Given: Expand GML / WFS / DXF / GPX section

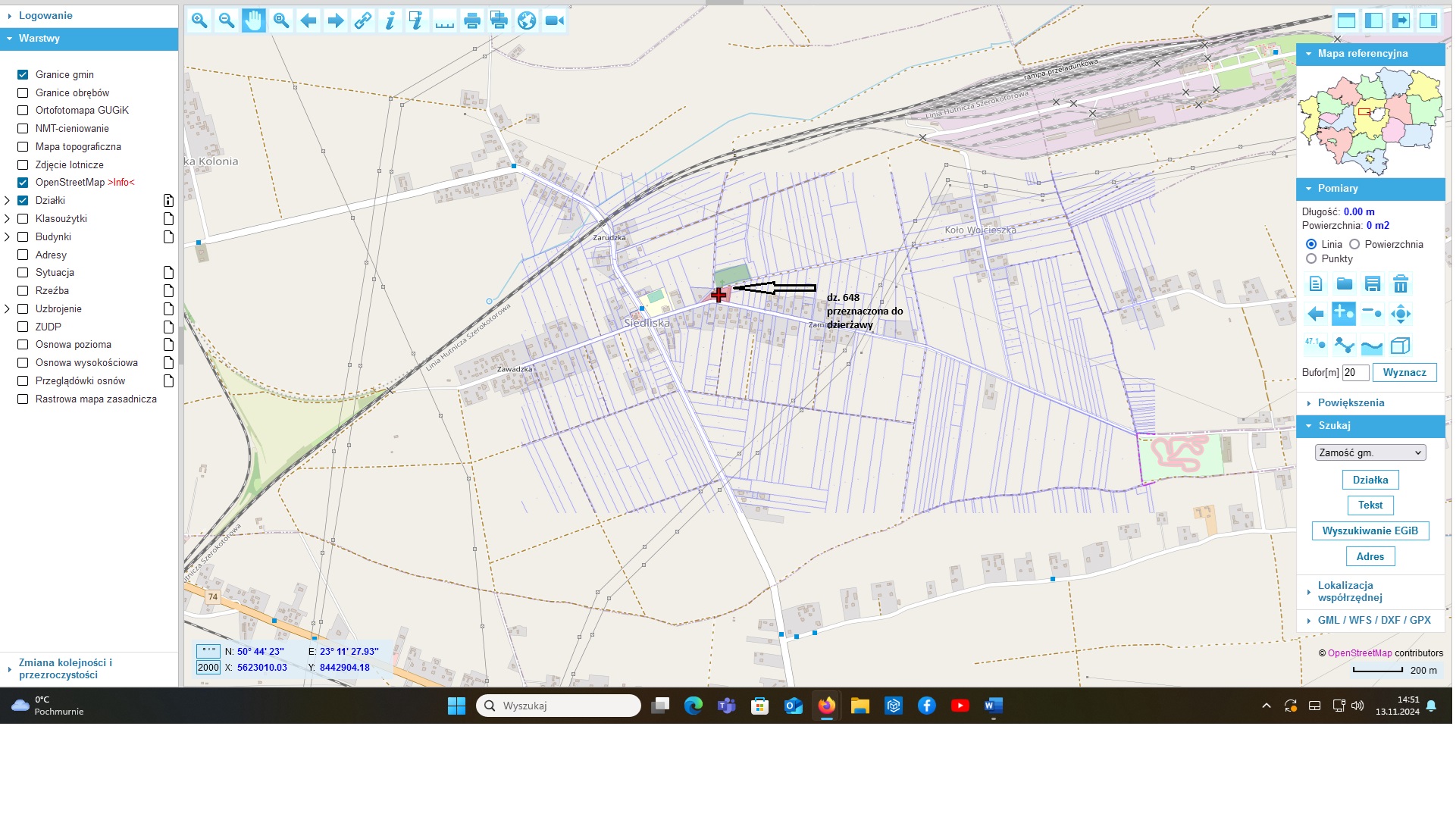Looking at the screenshot, I should [1373, 621].
